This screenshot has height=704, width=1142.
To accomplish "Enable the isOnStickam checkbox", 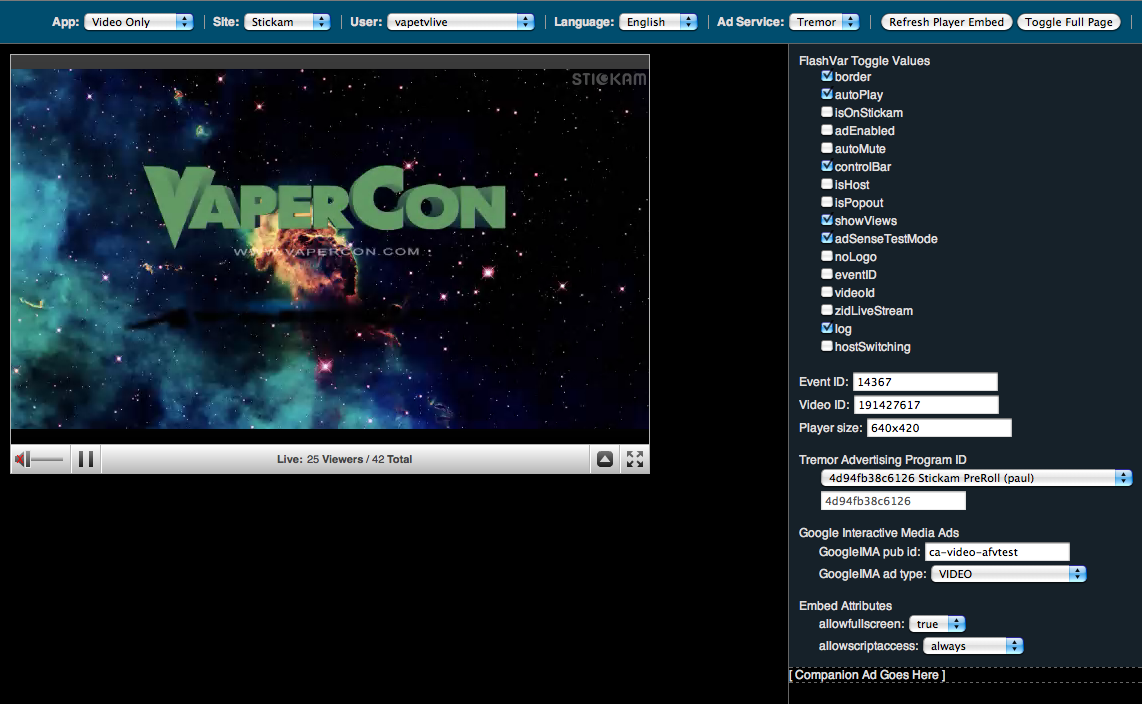I will pos(827,112).
